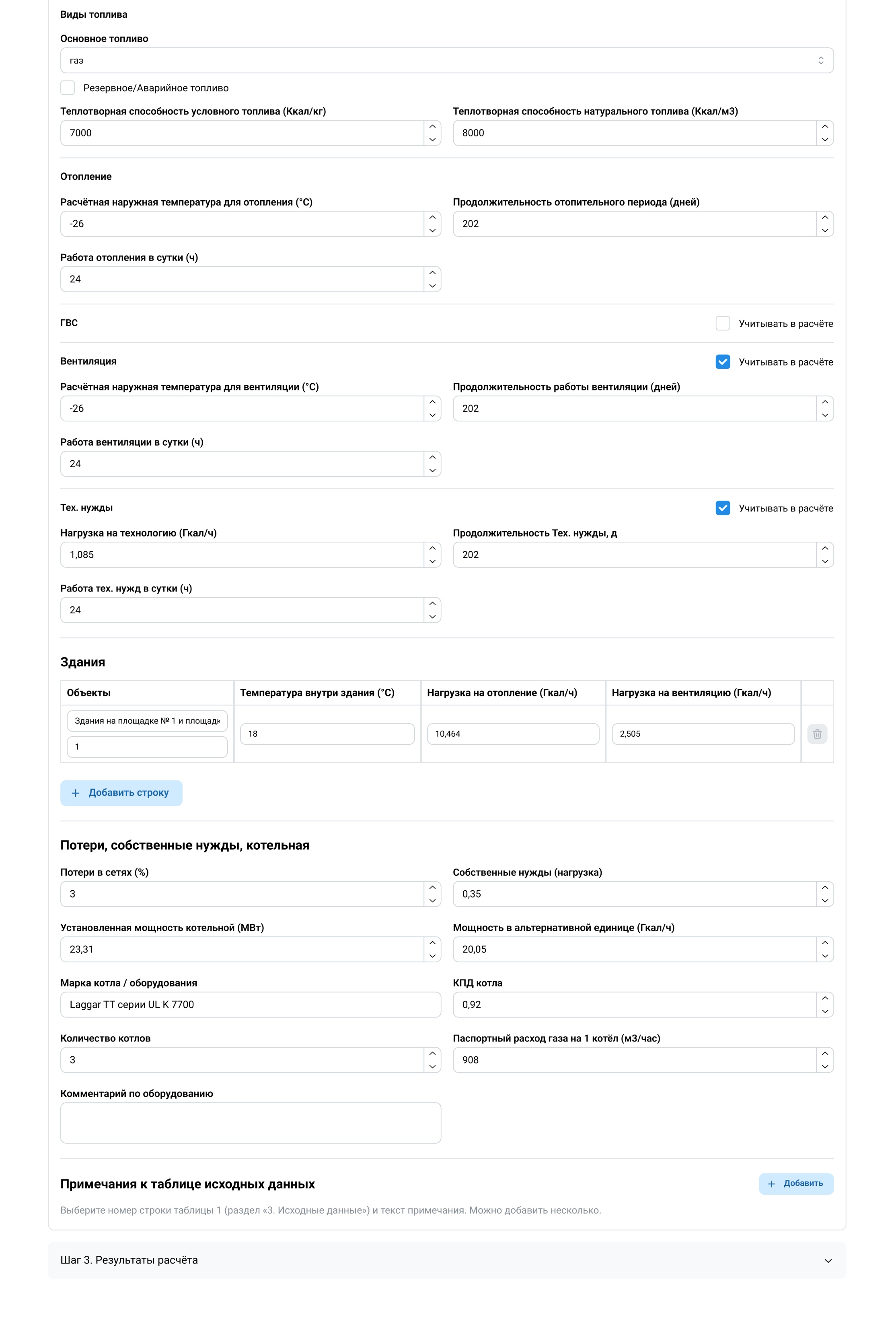Click 'Добавить' button for notes
Viewport: 896px width, 1327px height.
[796, 1184]
